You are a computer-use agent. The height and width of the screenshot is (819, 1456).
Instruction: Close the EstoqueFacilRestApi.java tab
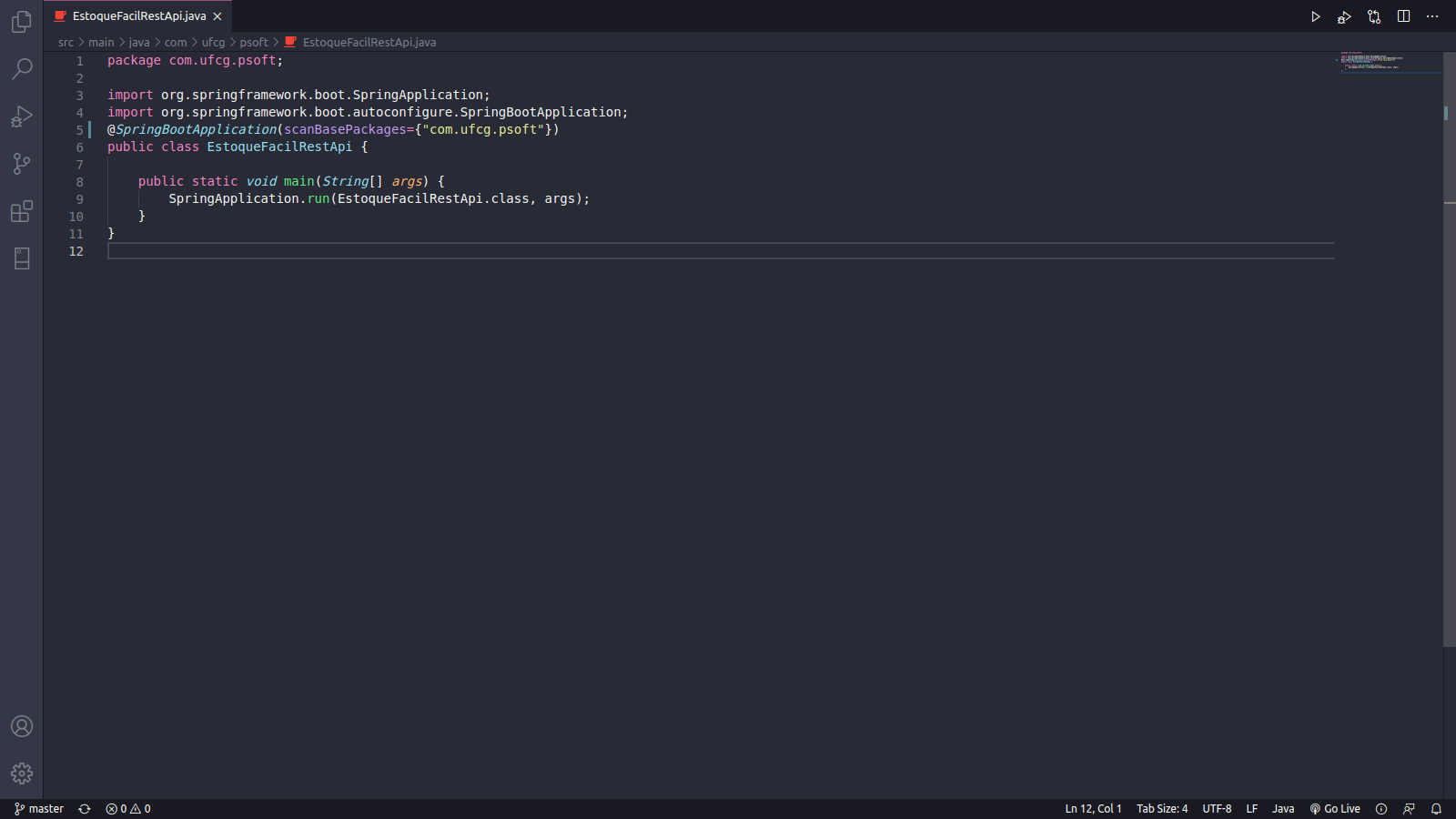[x=217, y=16]
